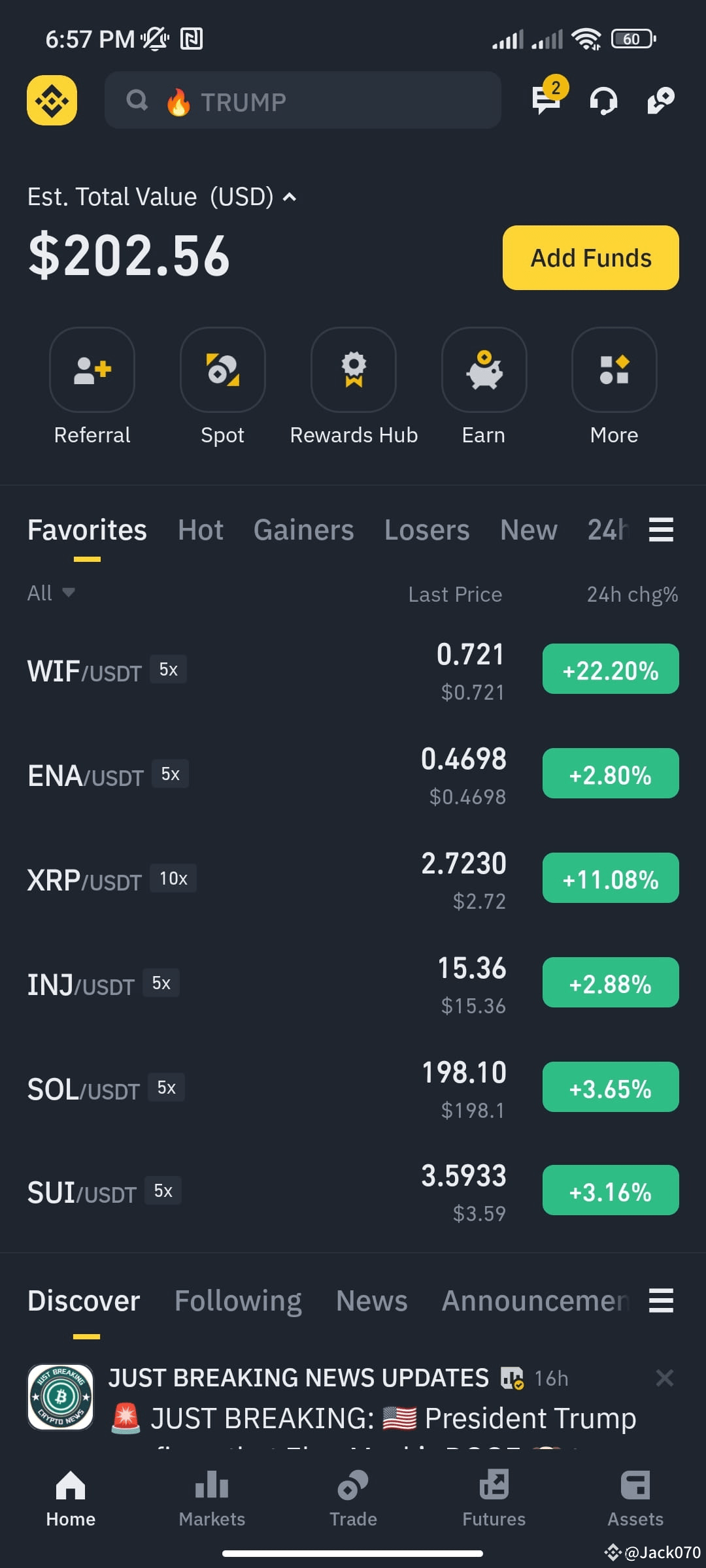Tap the Binance logo icon
Image resolution: width=706 pixels, height=1568 pixels.
coord(52,100)
